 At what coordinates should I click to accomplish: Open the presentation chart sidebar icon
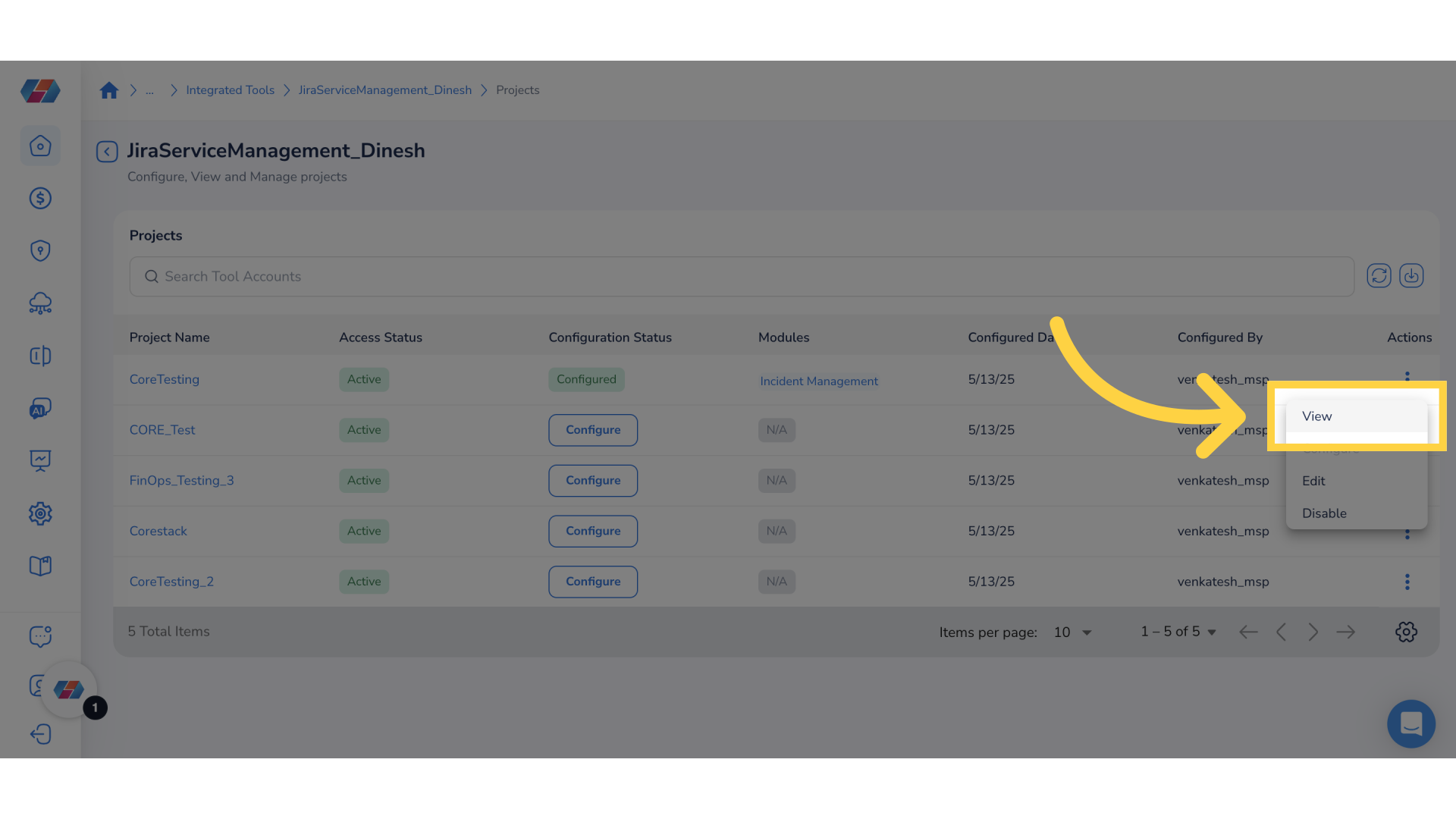(40, 460)
